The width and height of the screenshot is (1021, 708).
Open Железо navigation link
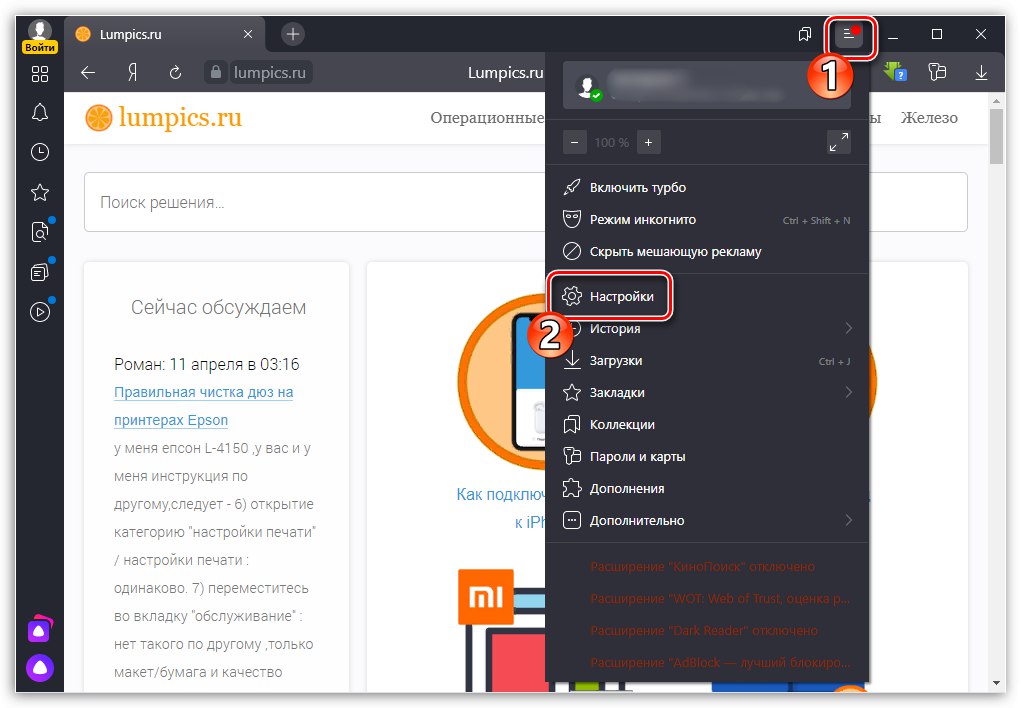(x=929, y=118)
